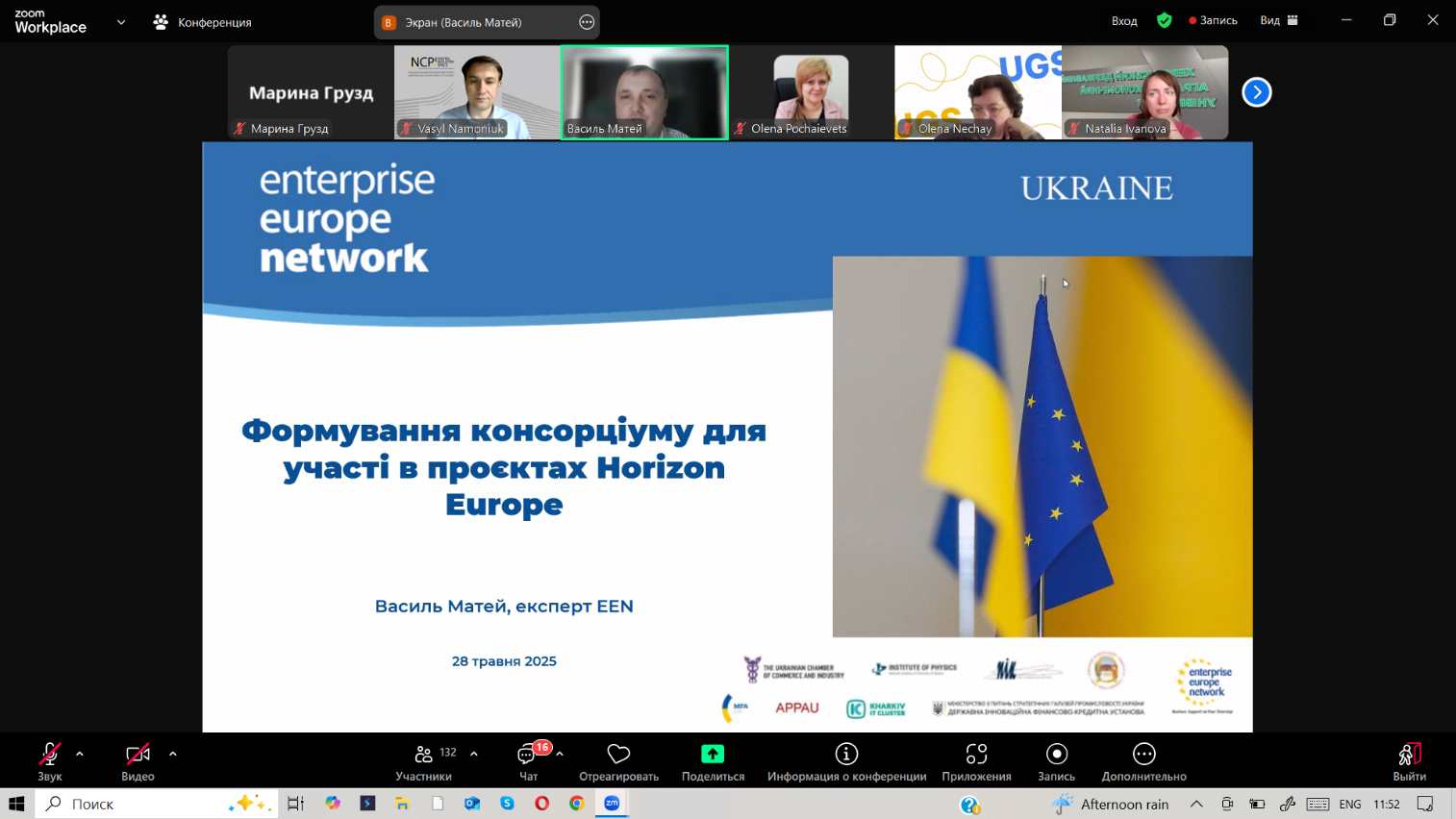Open Chrome browser in taskbar
Viewport: 1456px width, 819px height.
pyautogui.click(x=576, y=804)
